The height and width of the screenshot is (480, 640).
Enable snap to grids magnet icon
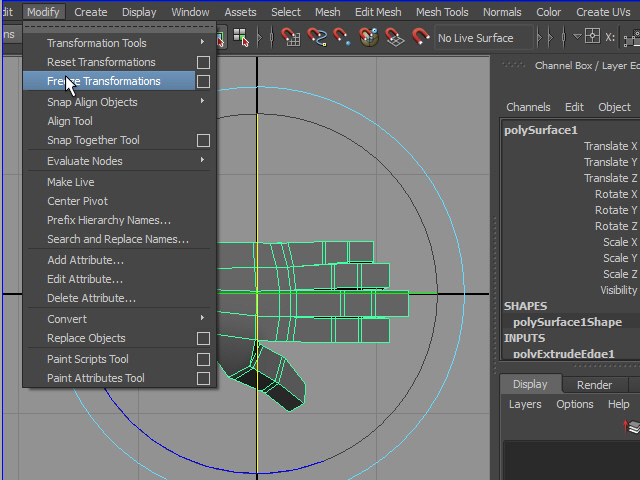tap(290, 37)
